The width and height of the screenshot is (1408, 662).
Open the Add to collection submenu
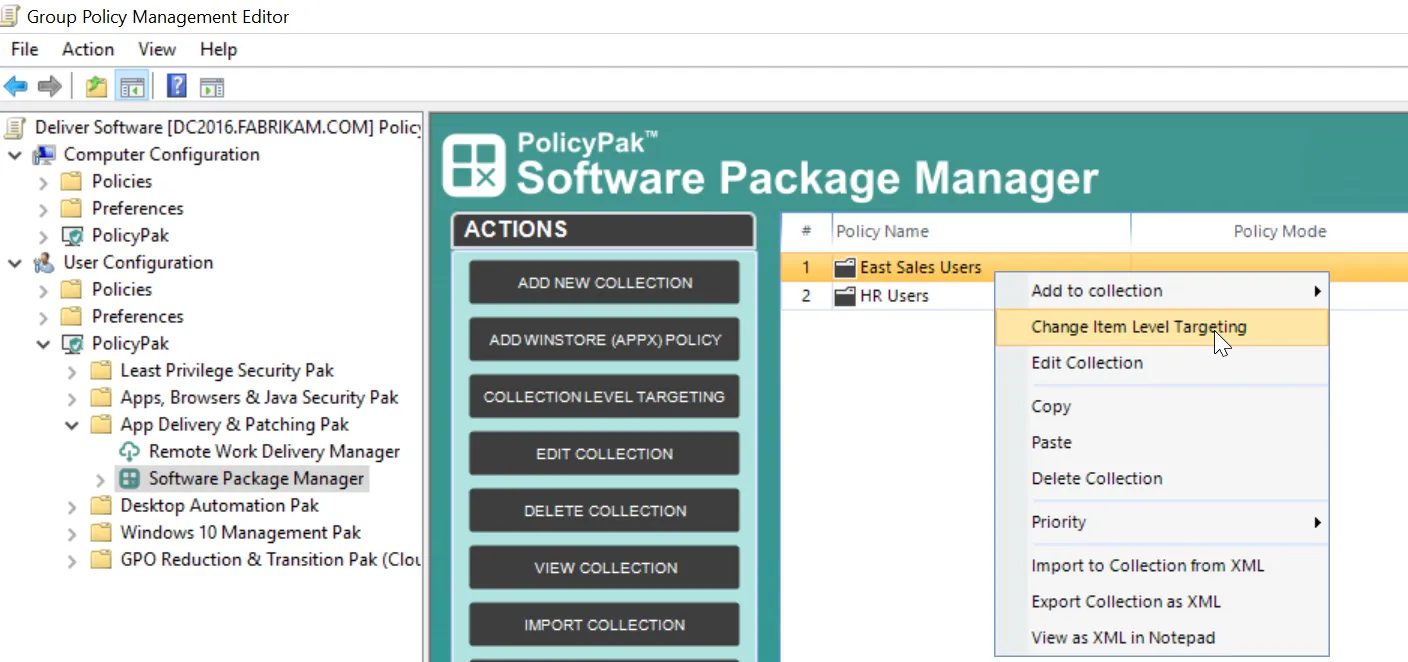1162,291
